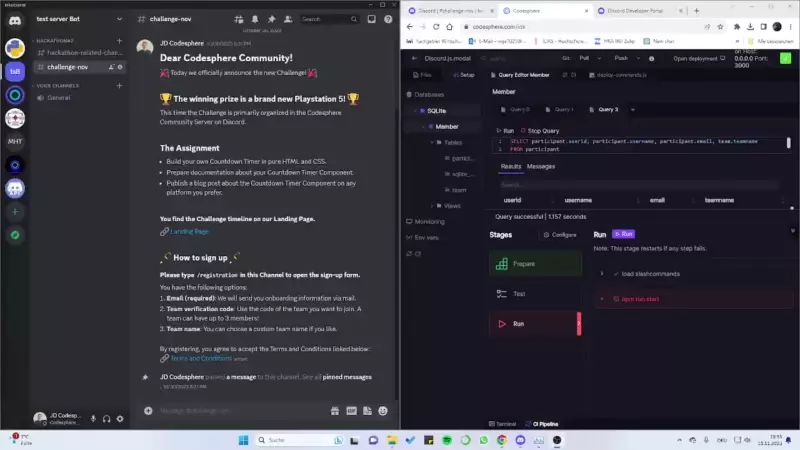Image resolution: width=800 pixels, height=450 pixels.
Task: Reload the Codesphere page
Action: click(436, 27)
